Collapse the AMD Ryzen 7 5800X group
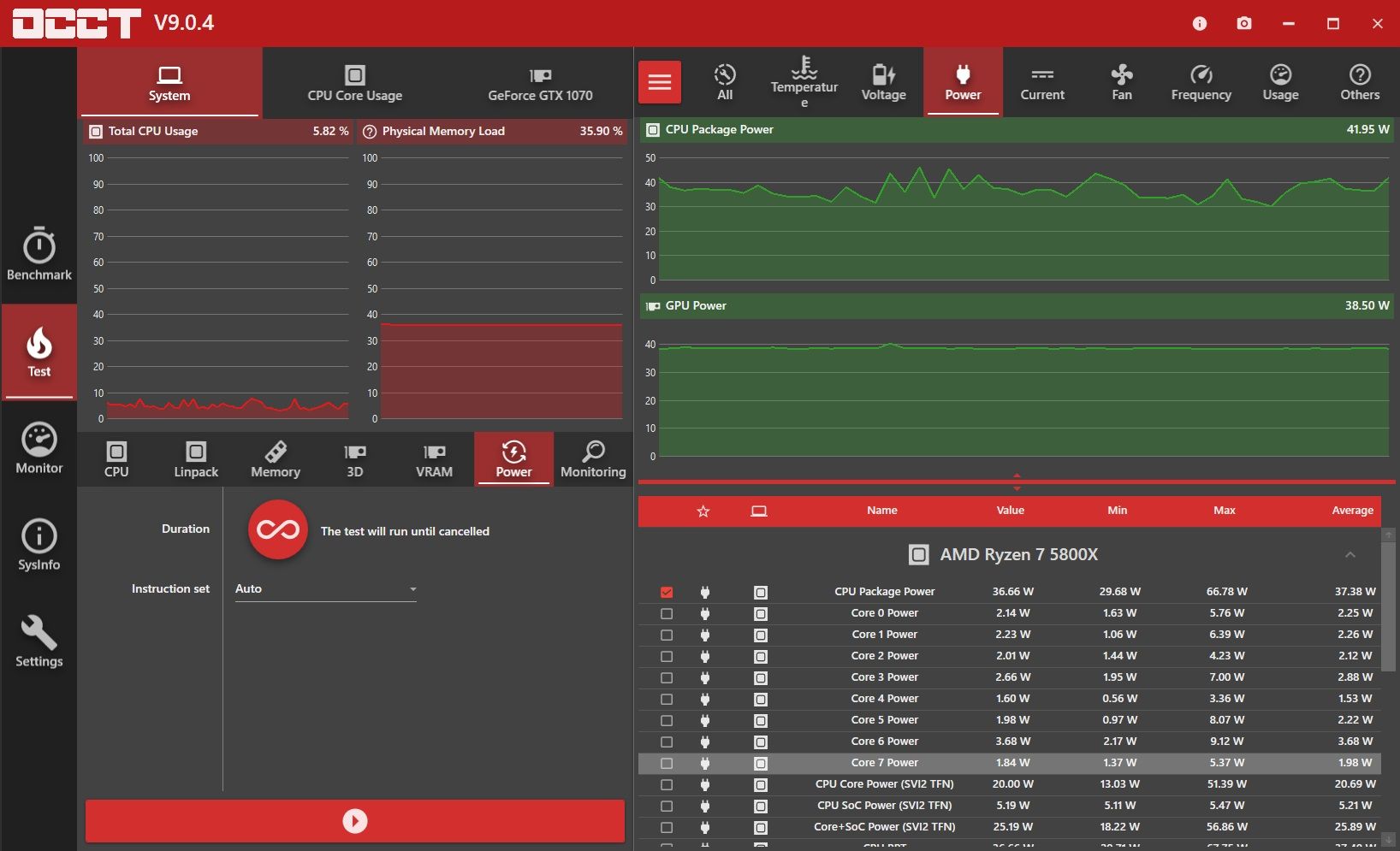Screen dimensions: 1400x851 (1350, 555)
